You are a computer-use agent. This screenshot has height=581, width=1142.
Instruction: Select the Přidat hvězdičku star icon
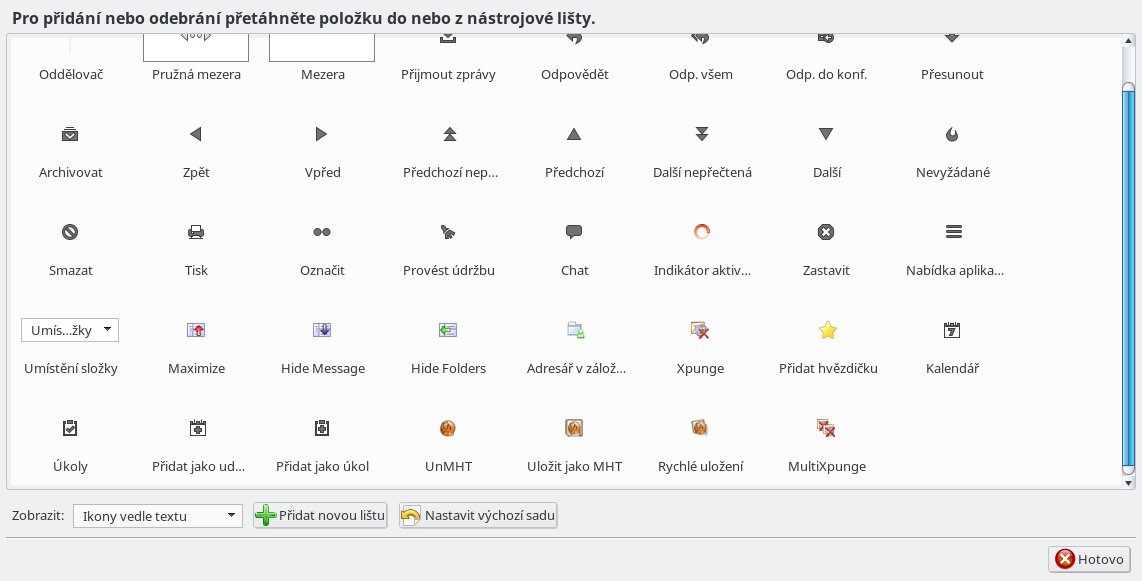[827, 331]
